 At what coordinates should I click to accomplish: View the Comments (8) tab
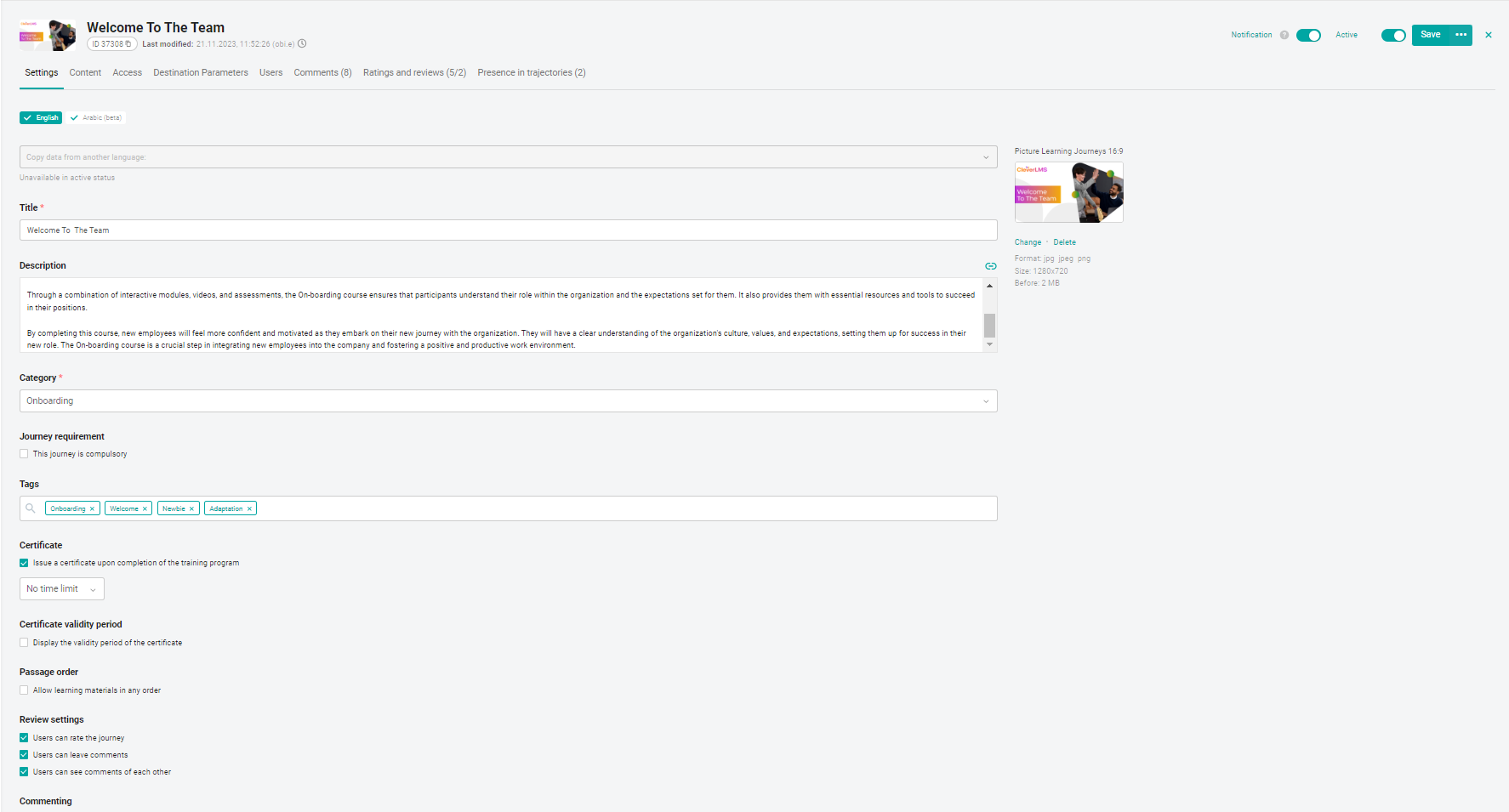pos(323,73)
